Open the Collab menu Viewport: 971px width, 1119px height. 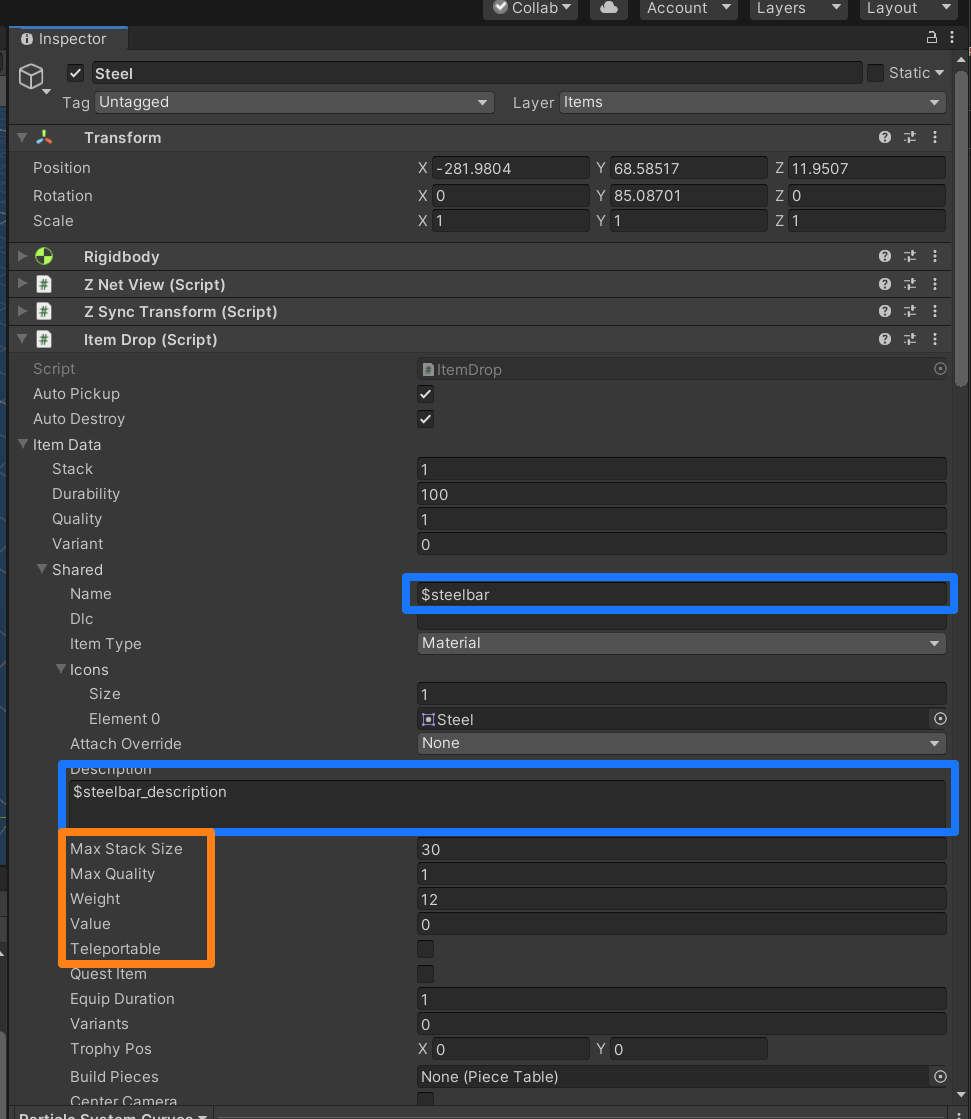[x=530, y=8]
